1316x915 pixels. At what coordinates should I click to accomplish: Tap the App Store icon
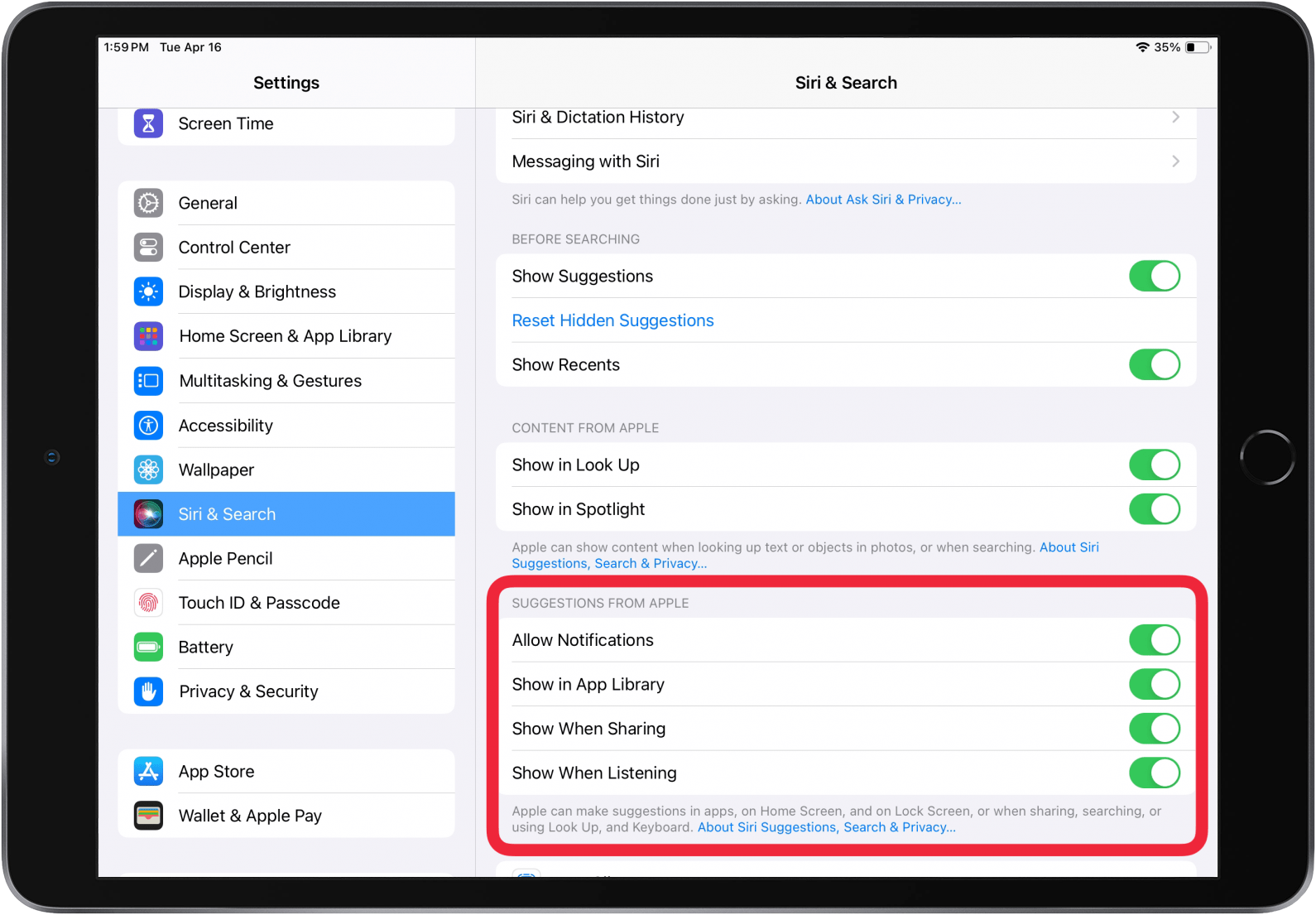pos(148,771)
